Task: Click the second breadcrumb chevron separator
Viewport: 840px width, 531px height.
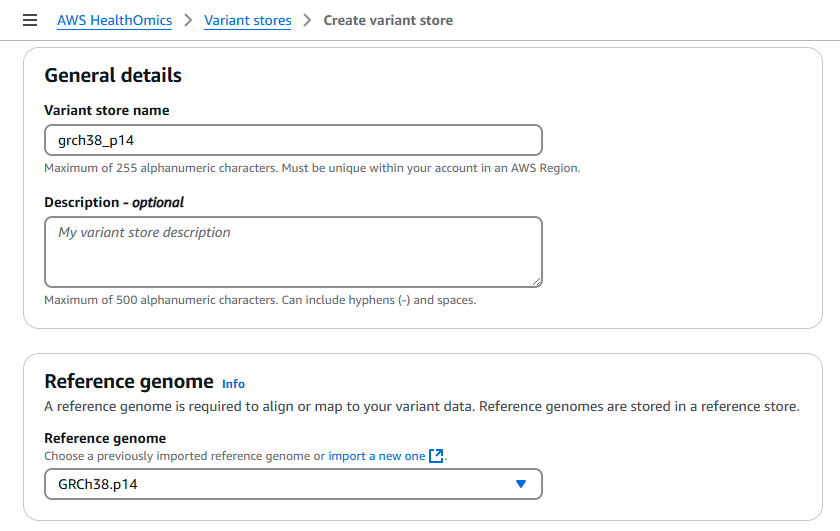Action: pyautogui.click(x=307, y=20)
